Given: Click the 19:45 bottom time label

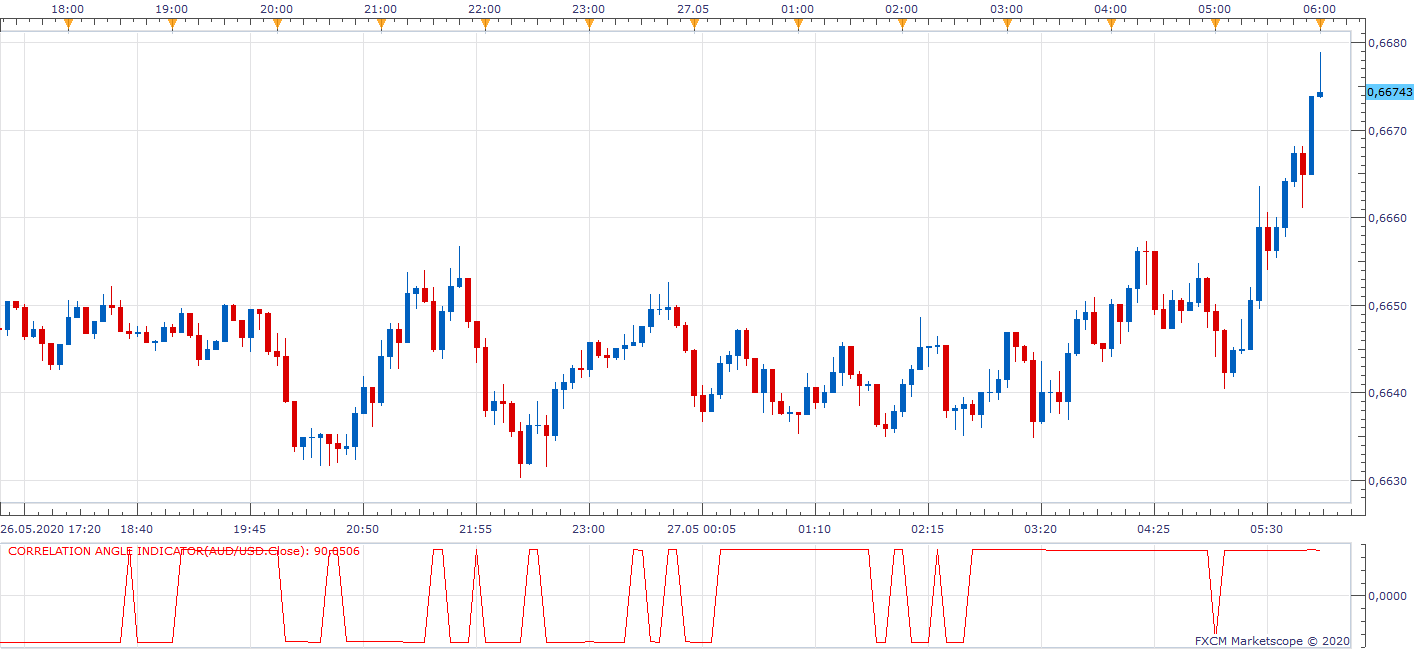Looking at the screenshot, I should (250, 528).
